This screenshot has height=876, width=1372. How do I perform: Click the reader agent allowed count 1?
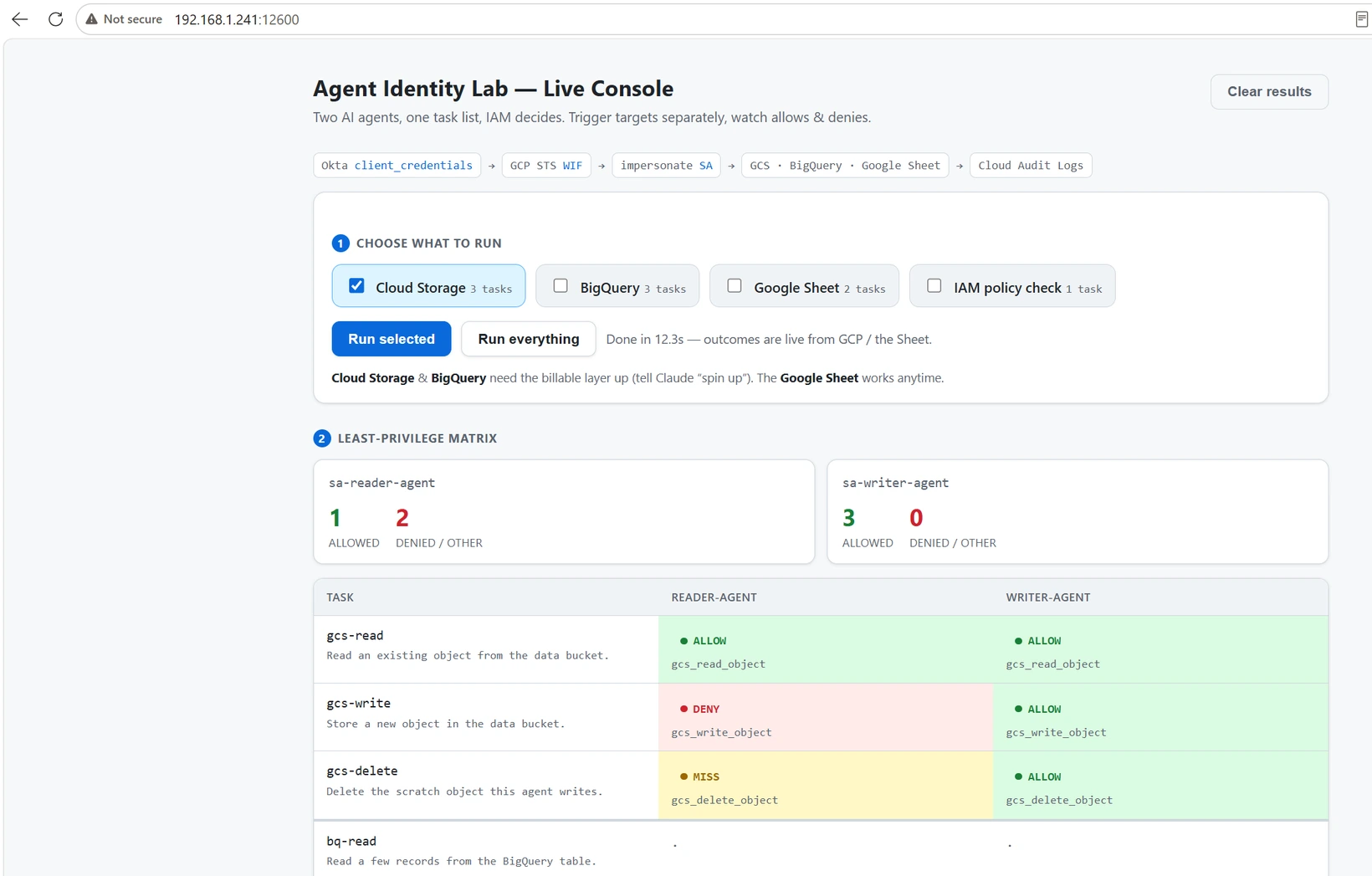335,518
